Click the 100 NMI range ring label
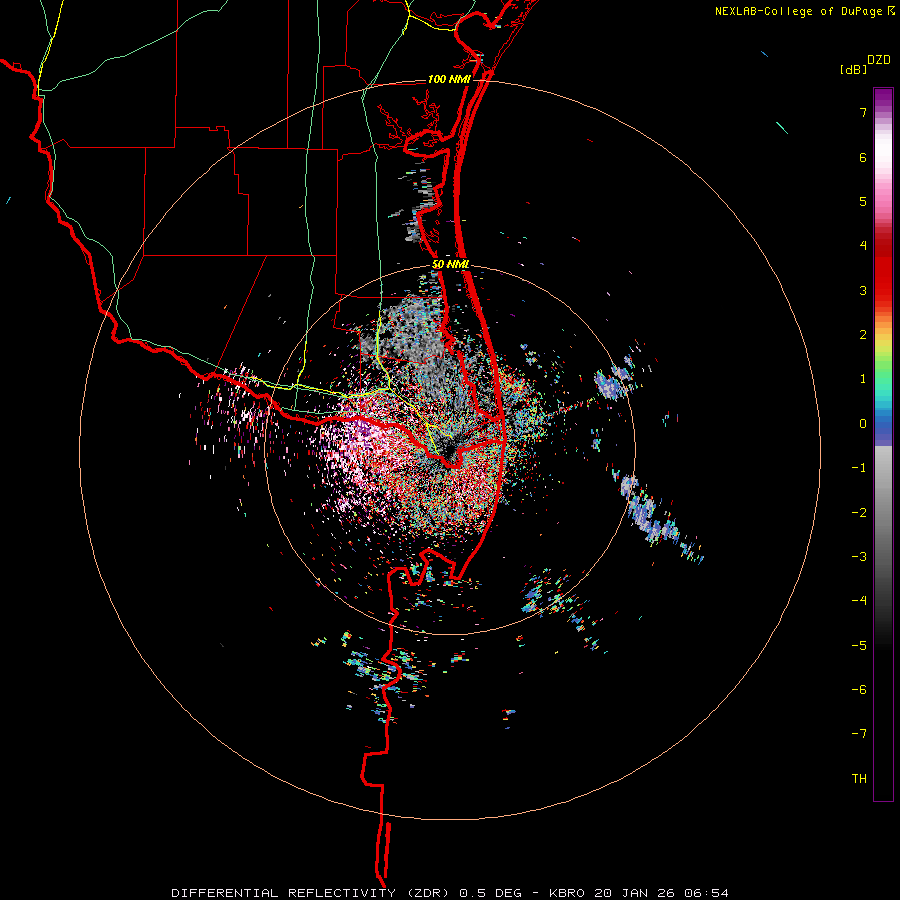900x900 pixels. (x=449, y=79)
